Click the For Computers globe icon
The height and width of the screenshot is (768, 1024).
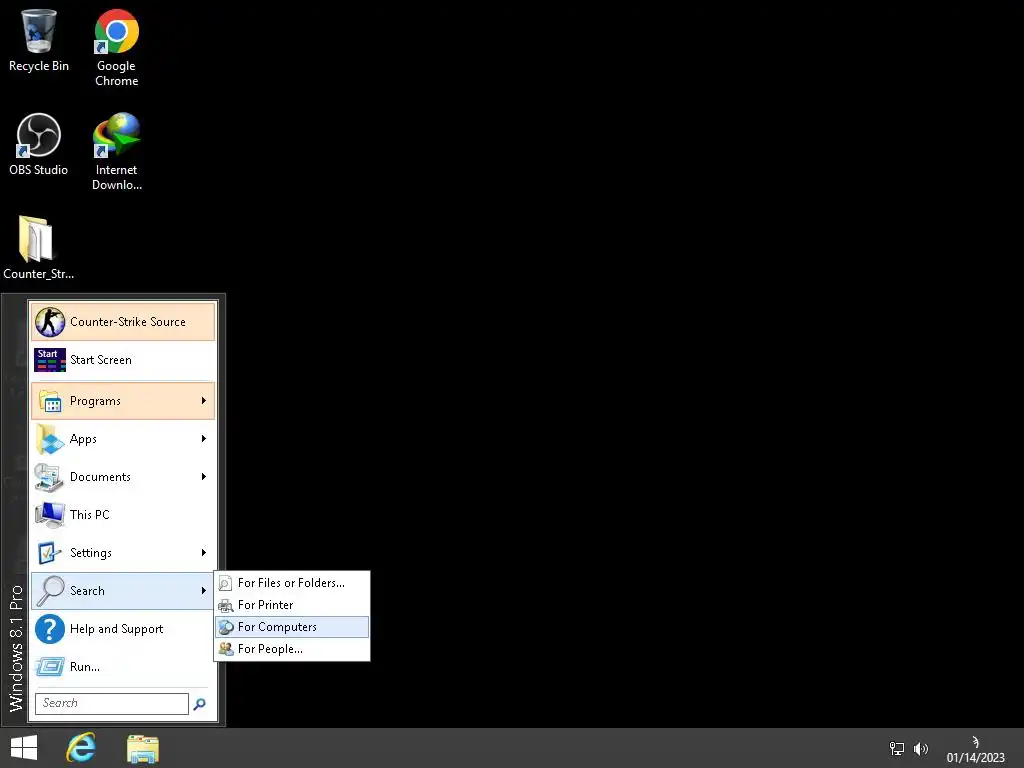(x=225, y=627)
